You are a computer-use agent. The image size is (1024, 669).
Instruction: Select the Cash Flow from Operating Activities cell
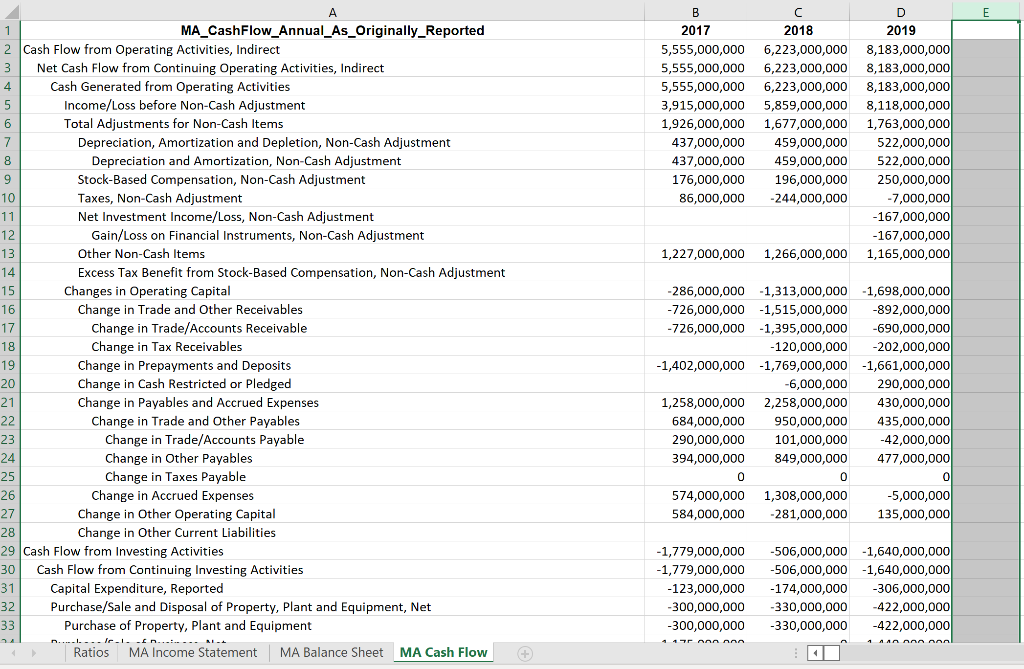pyautogui.click(x=150, y=49)
